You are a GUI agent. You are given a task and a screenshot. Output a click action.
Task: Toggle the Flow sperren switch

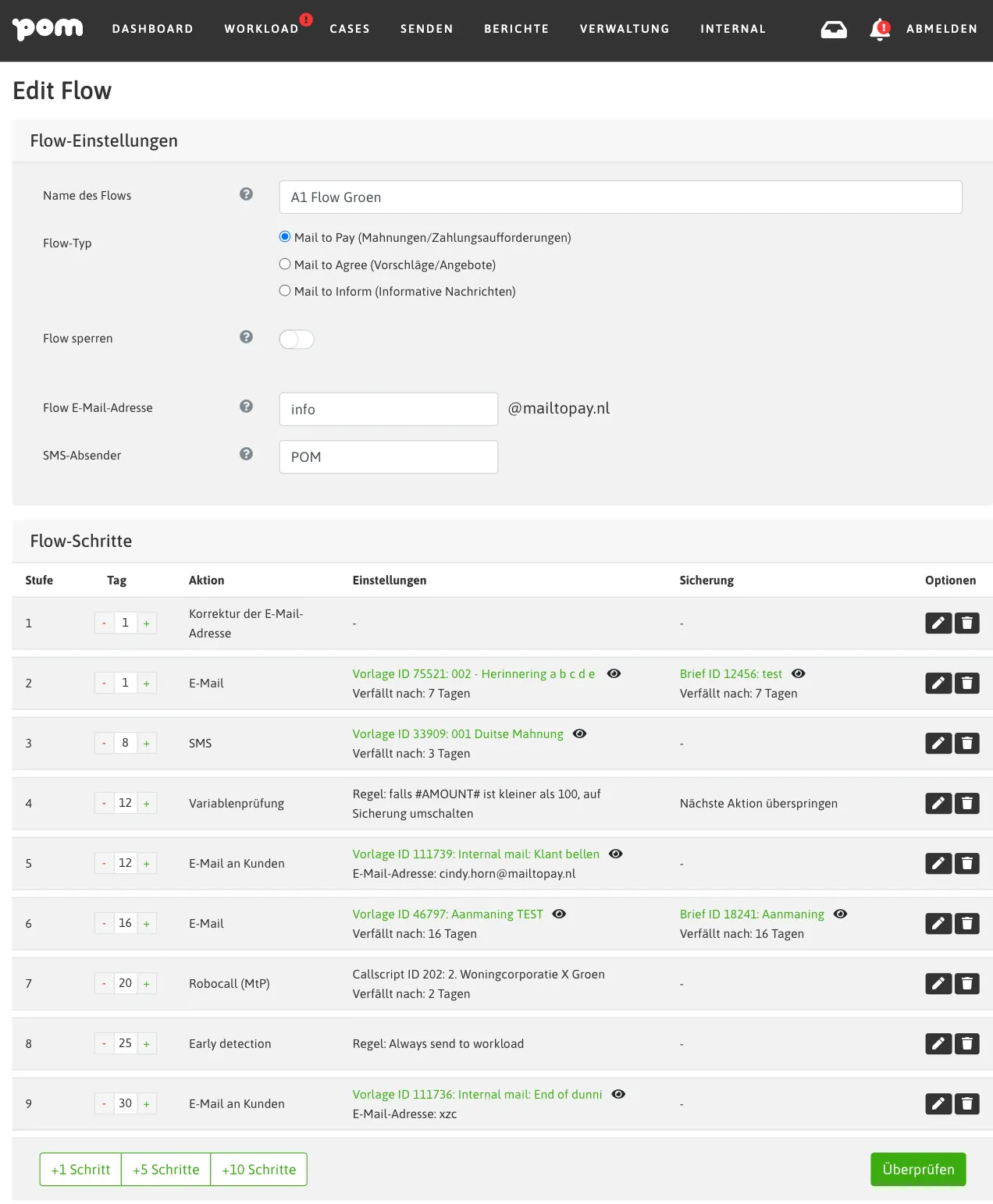click(297, 339)
